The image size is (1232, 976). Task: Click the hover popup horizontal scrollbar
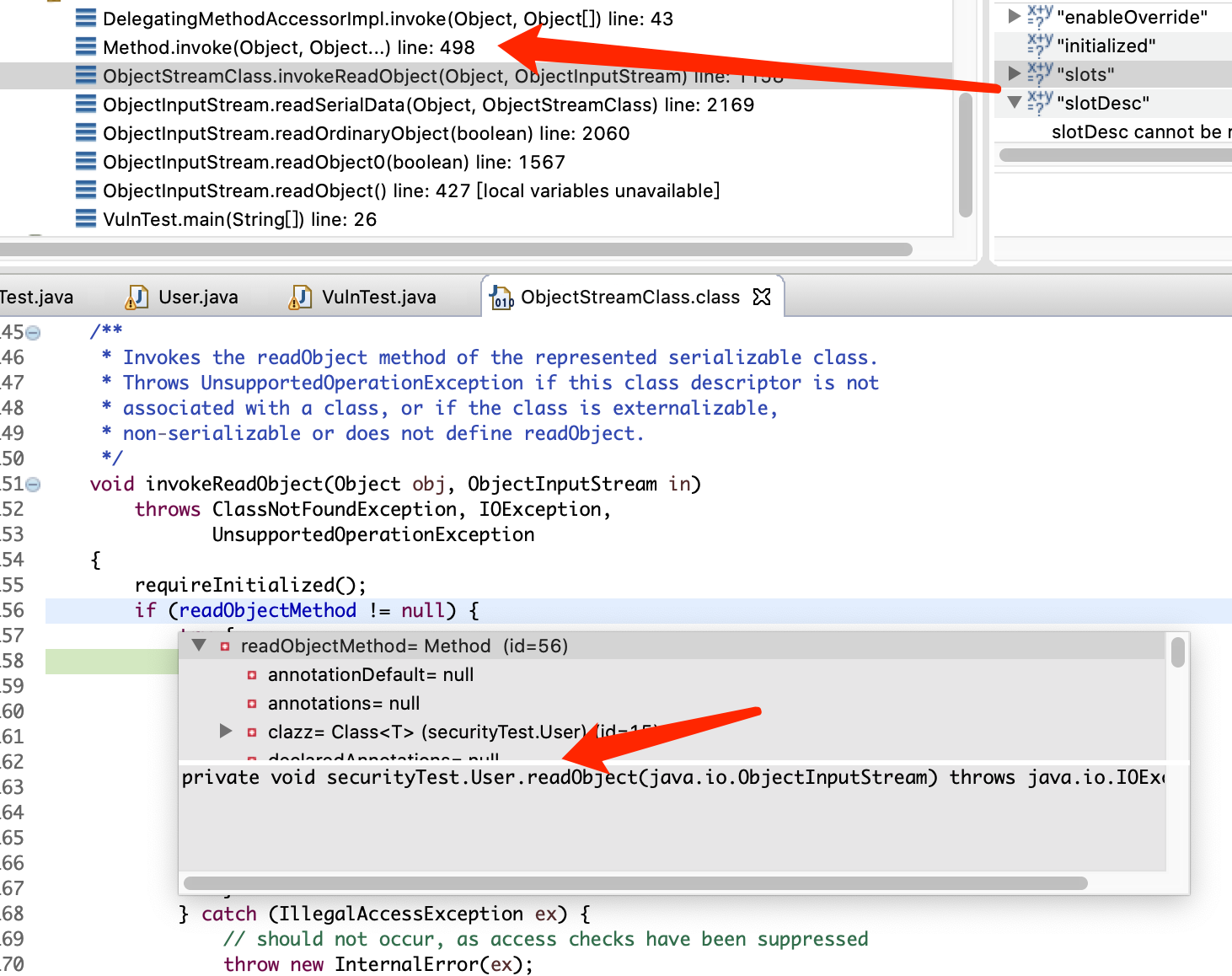(635, 882)
